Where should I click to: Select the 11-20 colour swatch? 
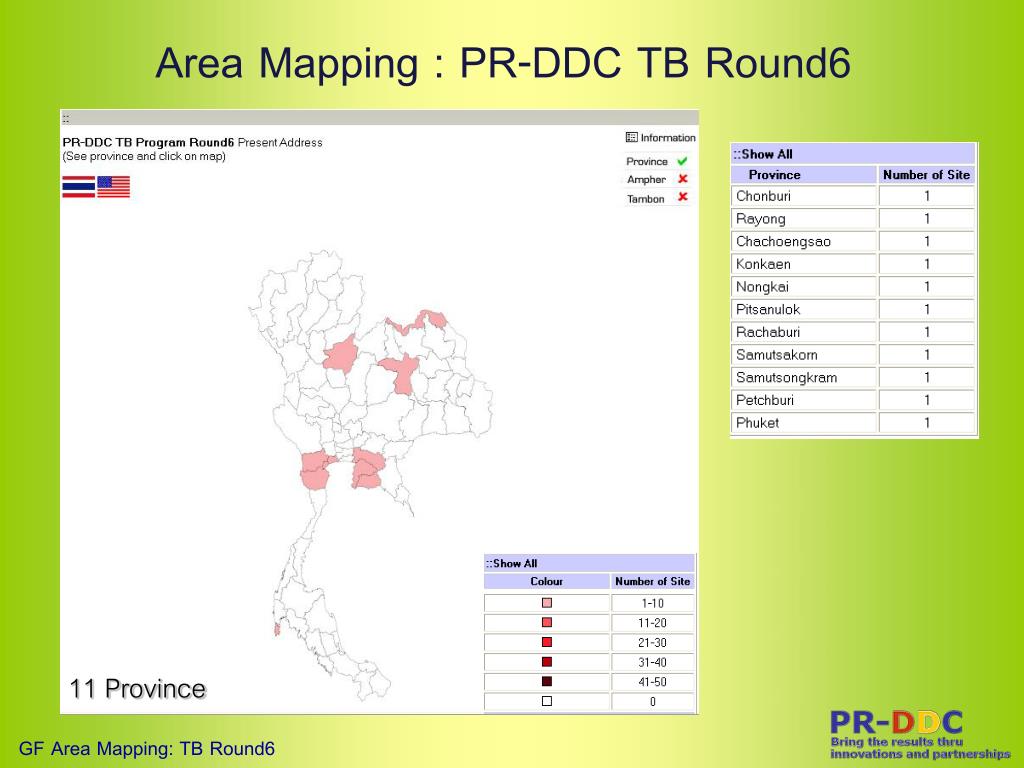point(547,622)
